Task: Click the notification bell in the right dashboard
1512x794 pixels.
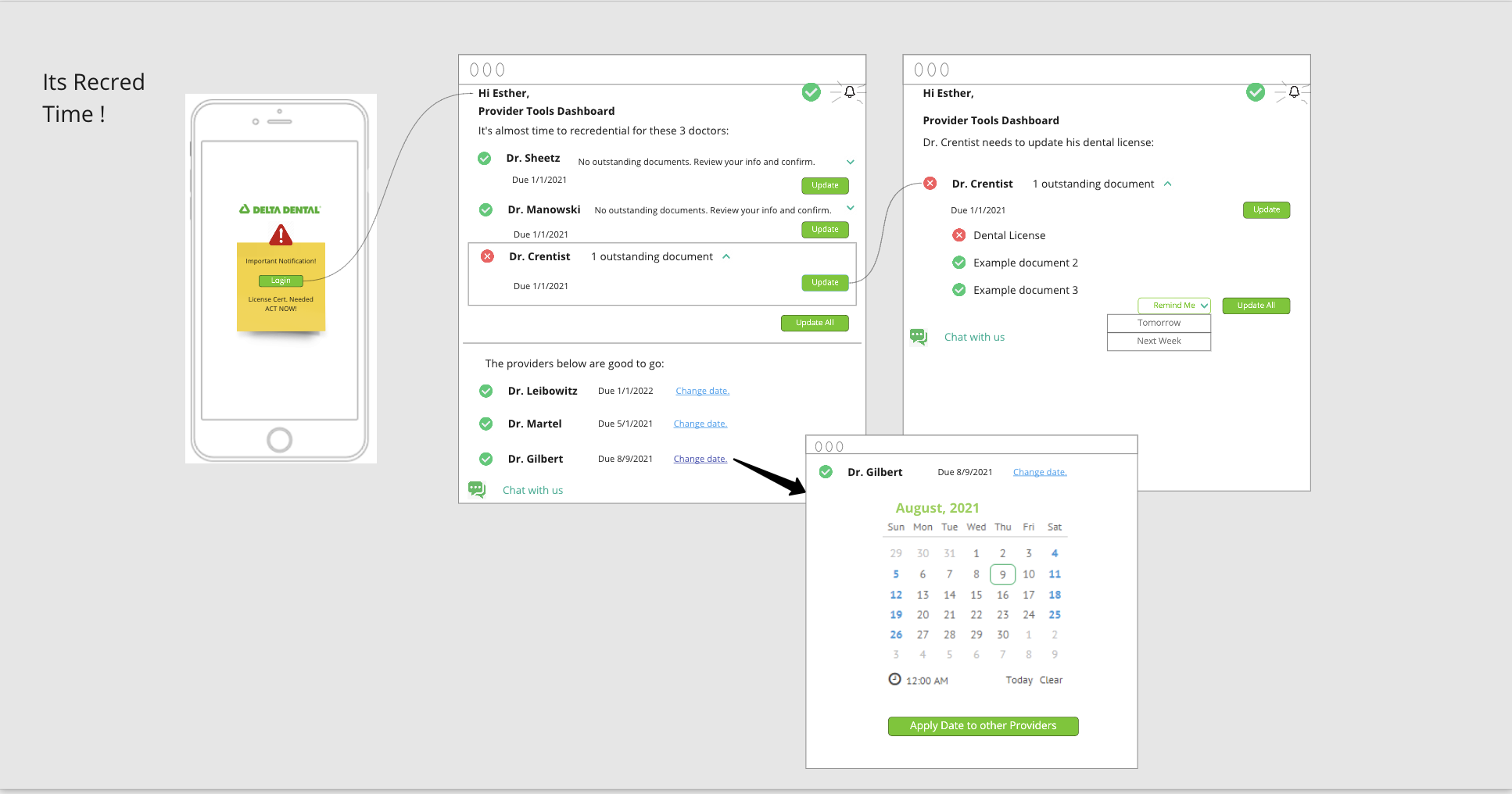Action: pyautogui.click(x=1294, y=92)
